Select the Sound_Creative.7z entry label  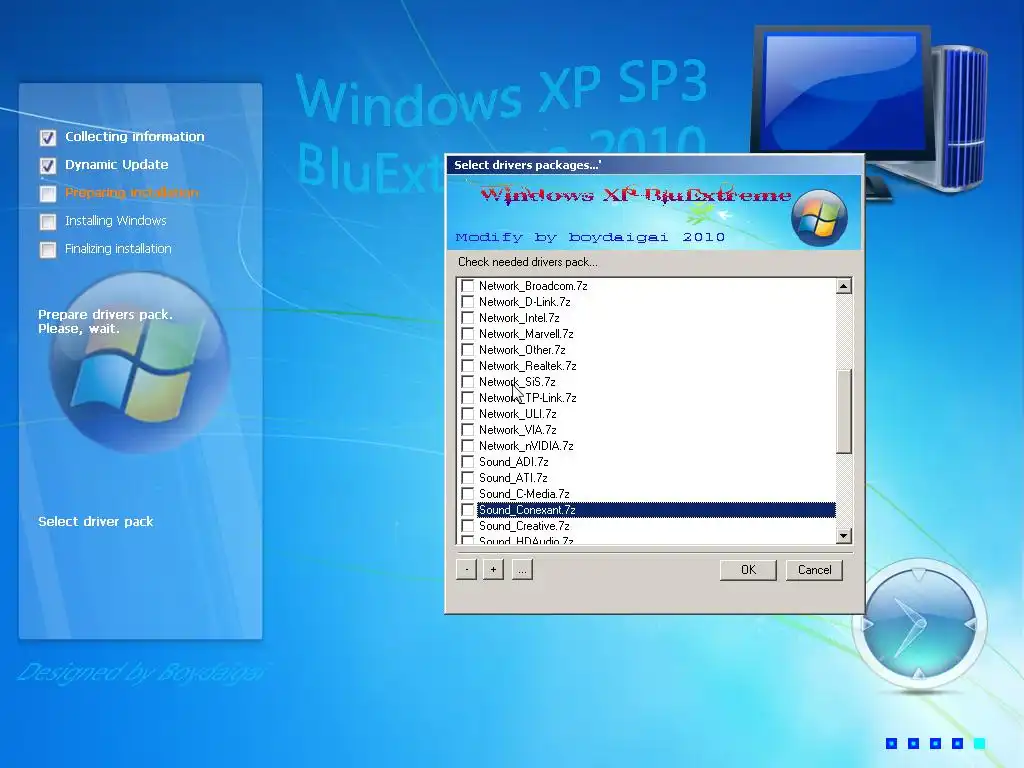(x=524, y=526)
